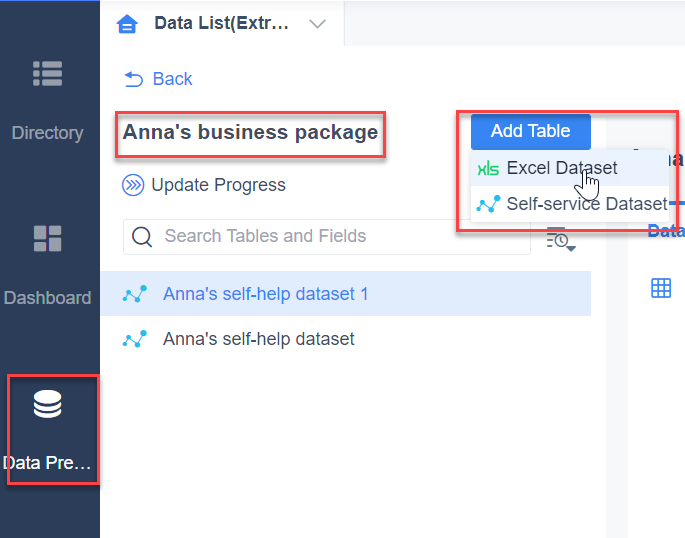Image resolution: width=685 pixels, height=538 pixels.
Task: Open the sort by time dropdown icon
Action: 561,239
